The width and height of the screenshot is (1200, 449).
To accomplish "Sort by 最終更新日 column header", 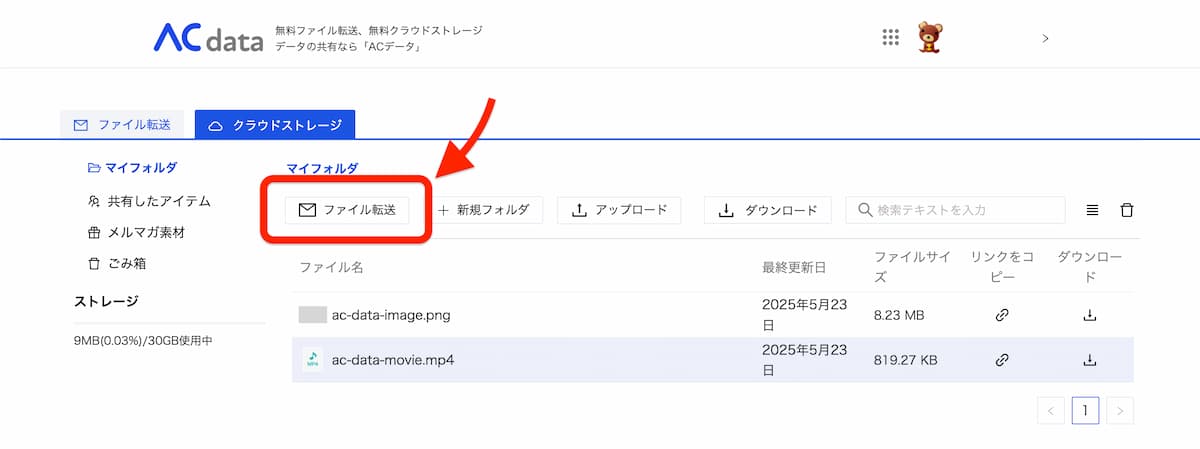I will (x=794, y=267).
